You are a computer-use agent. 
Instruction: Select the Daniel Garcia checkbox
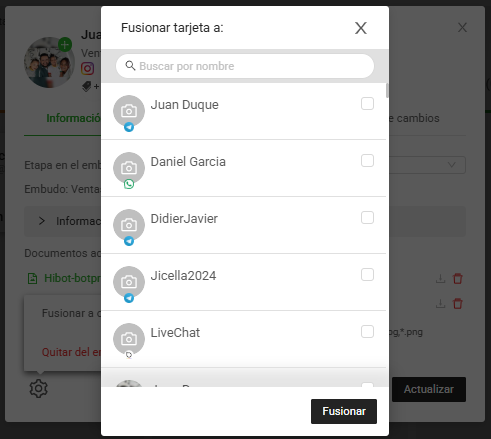click(367, 161)
